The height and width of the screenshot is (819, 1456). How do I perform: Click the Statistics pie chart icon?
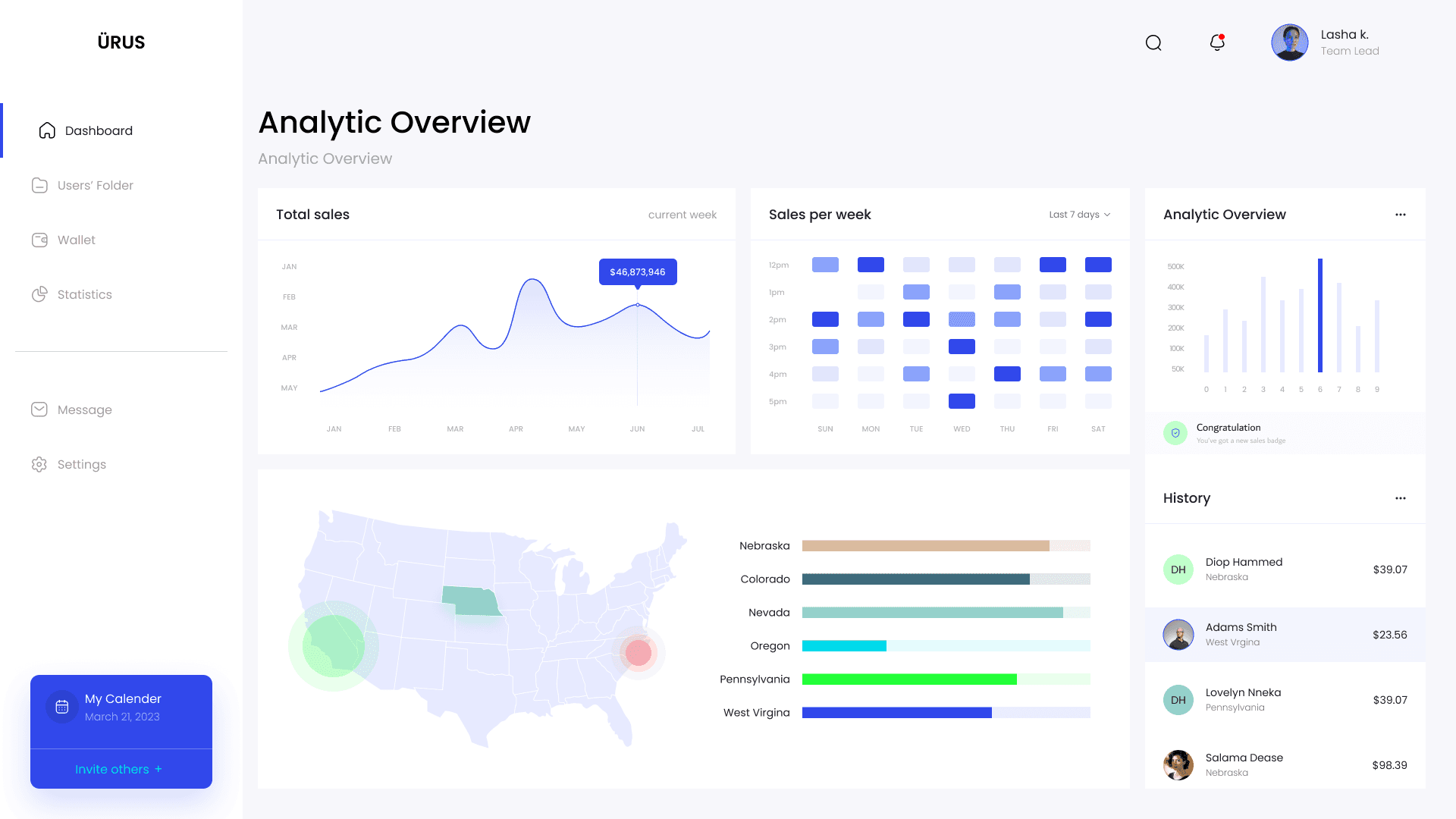coord(39,294)
